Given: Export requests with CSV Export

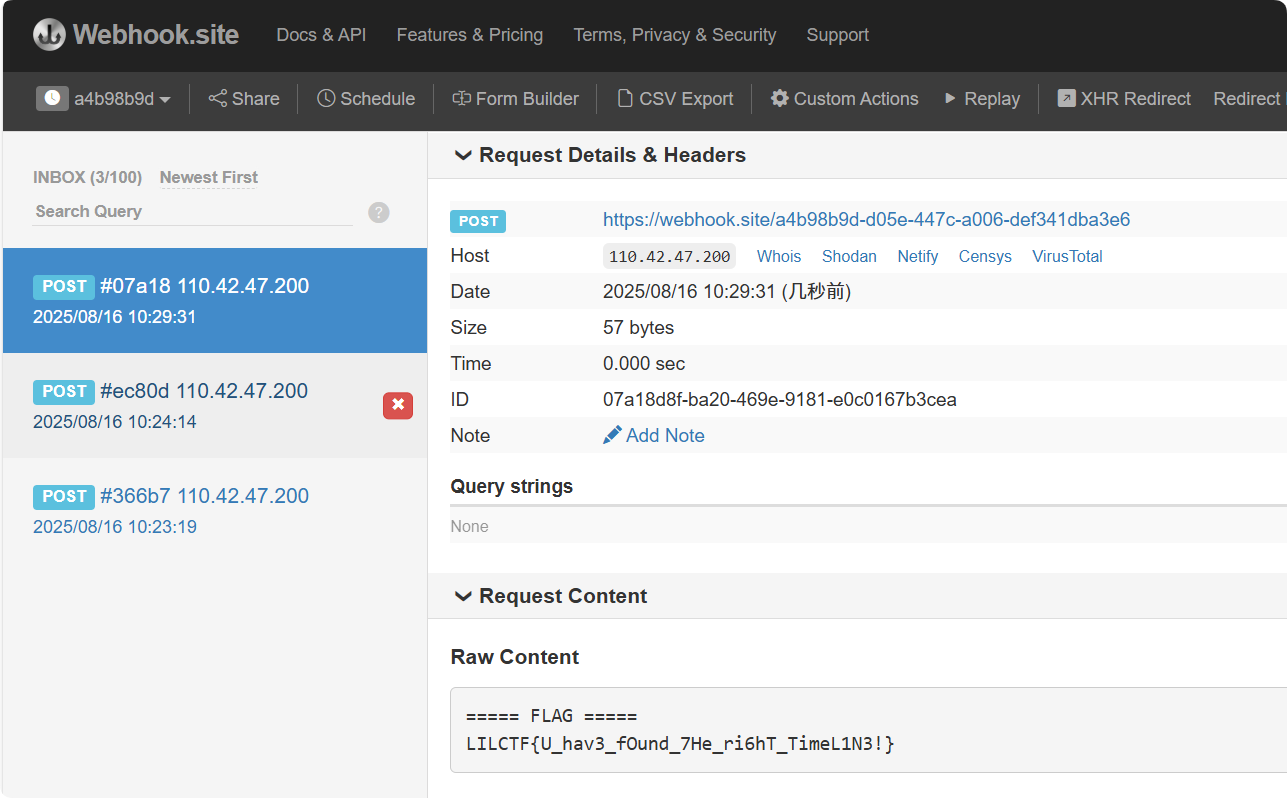Looking at the screenshot, I should [x=675, y=99].
